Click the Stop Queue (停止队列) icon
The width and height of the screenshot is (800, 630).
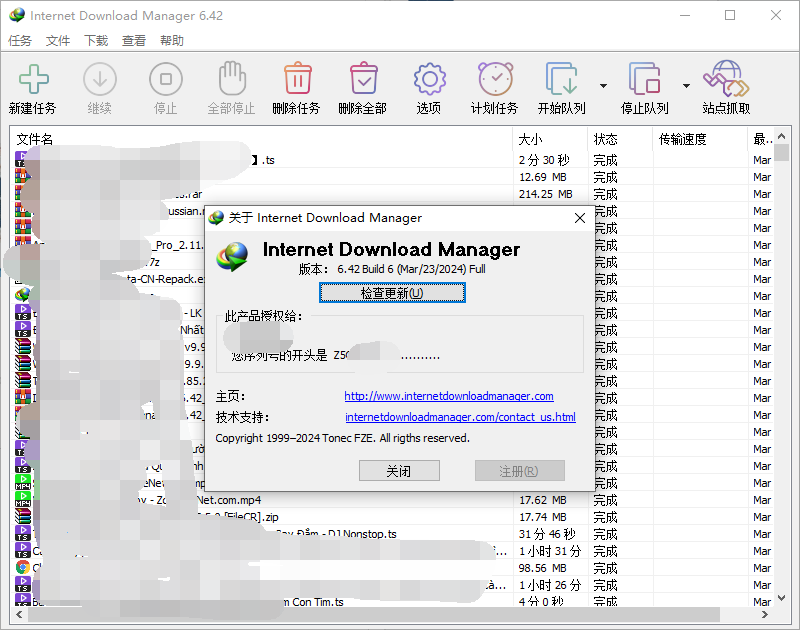tap(644, 80)
